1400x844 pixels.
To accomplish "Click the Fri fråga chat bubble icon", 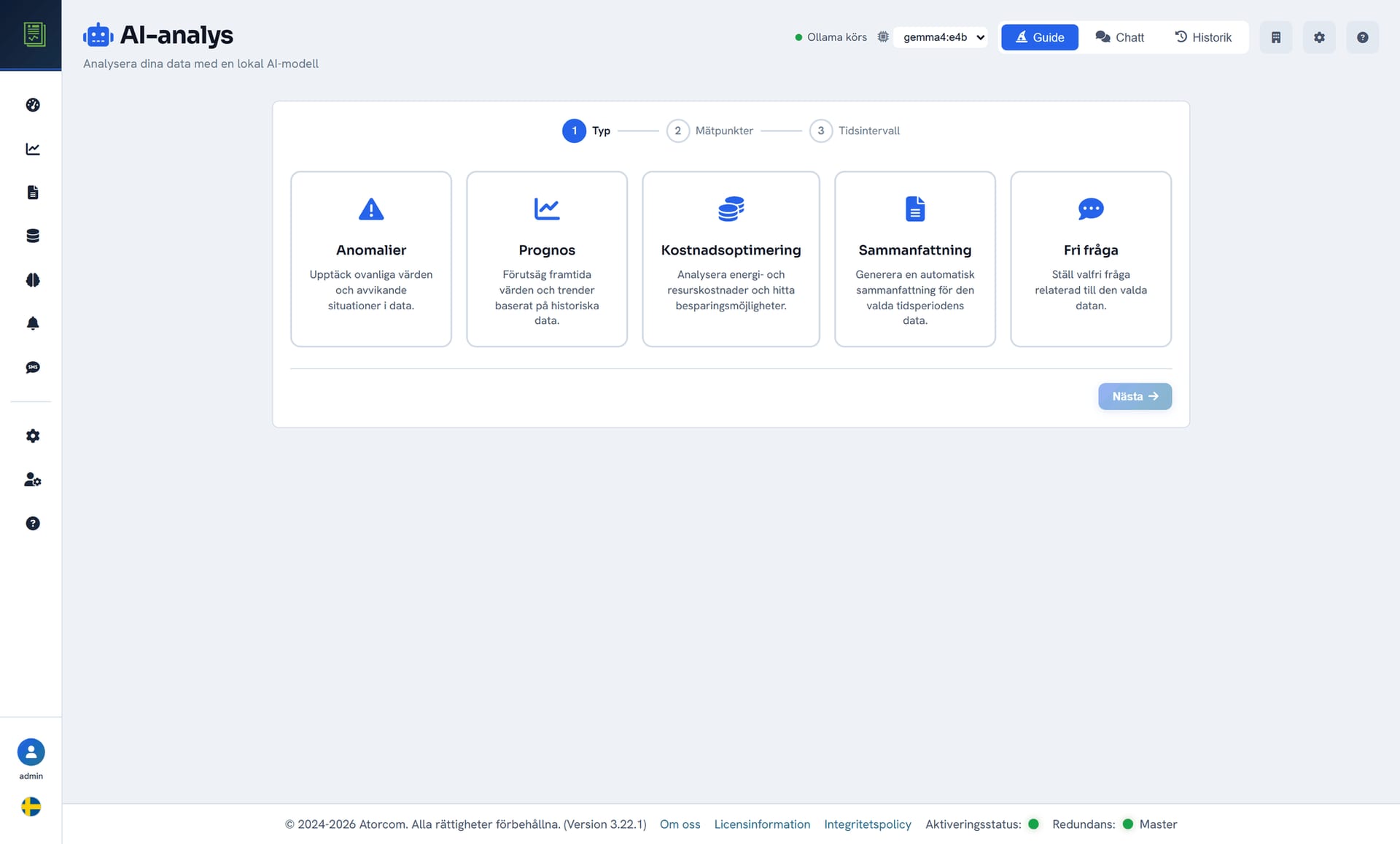I will pyautogui.click(x=1091, y=209).
